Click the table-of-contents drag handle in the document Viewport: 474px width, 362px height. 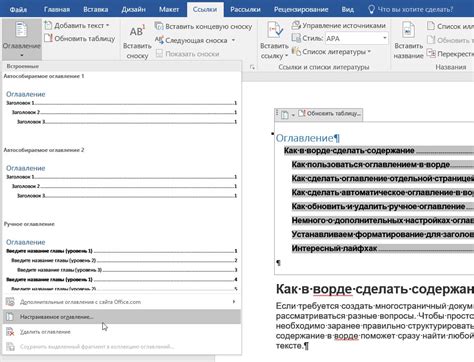pyautogui.click(x=277, y=114)
